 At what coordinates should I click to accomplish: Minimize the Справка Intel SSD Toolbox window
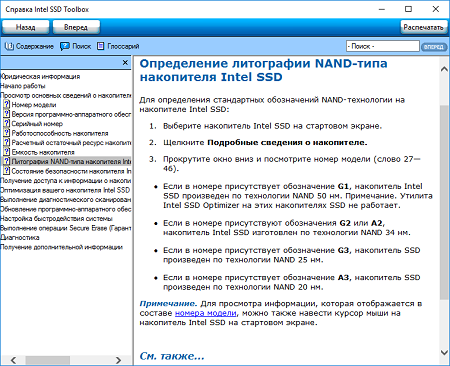tap(382, 9)
